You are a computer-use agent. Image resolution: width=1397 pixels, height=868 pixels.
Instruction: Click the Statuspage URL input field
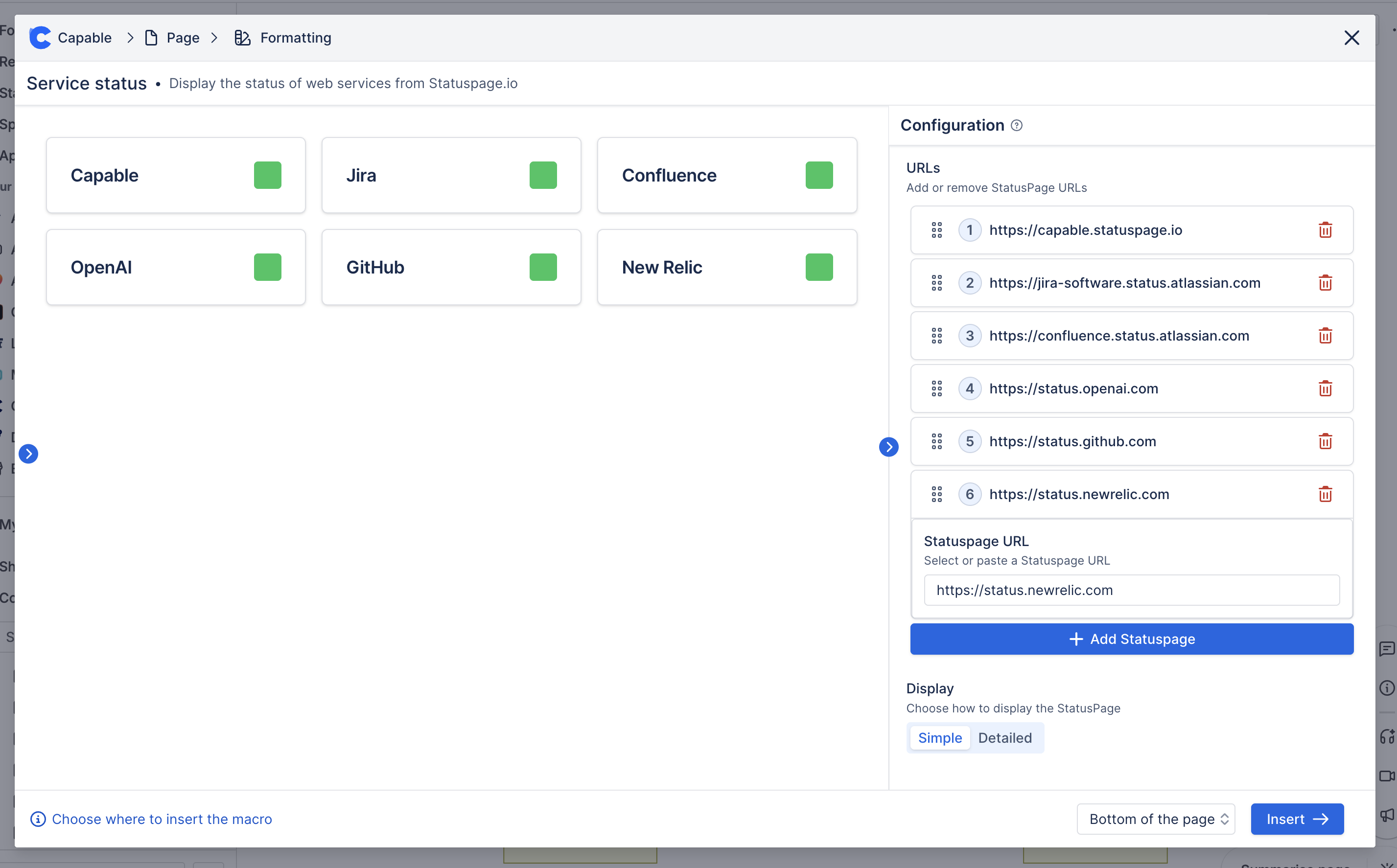point(1131,590)
